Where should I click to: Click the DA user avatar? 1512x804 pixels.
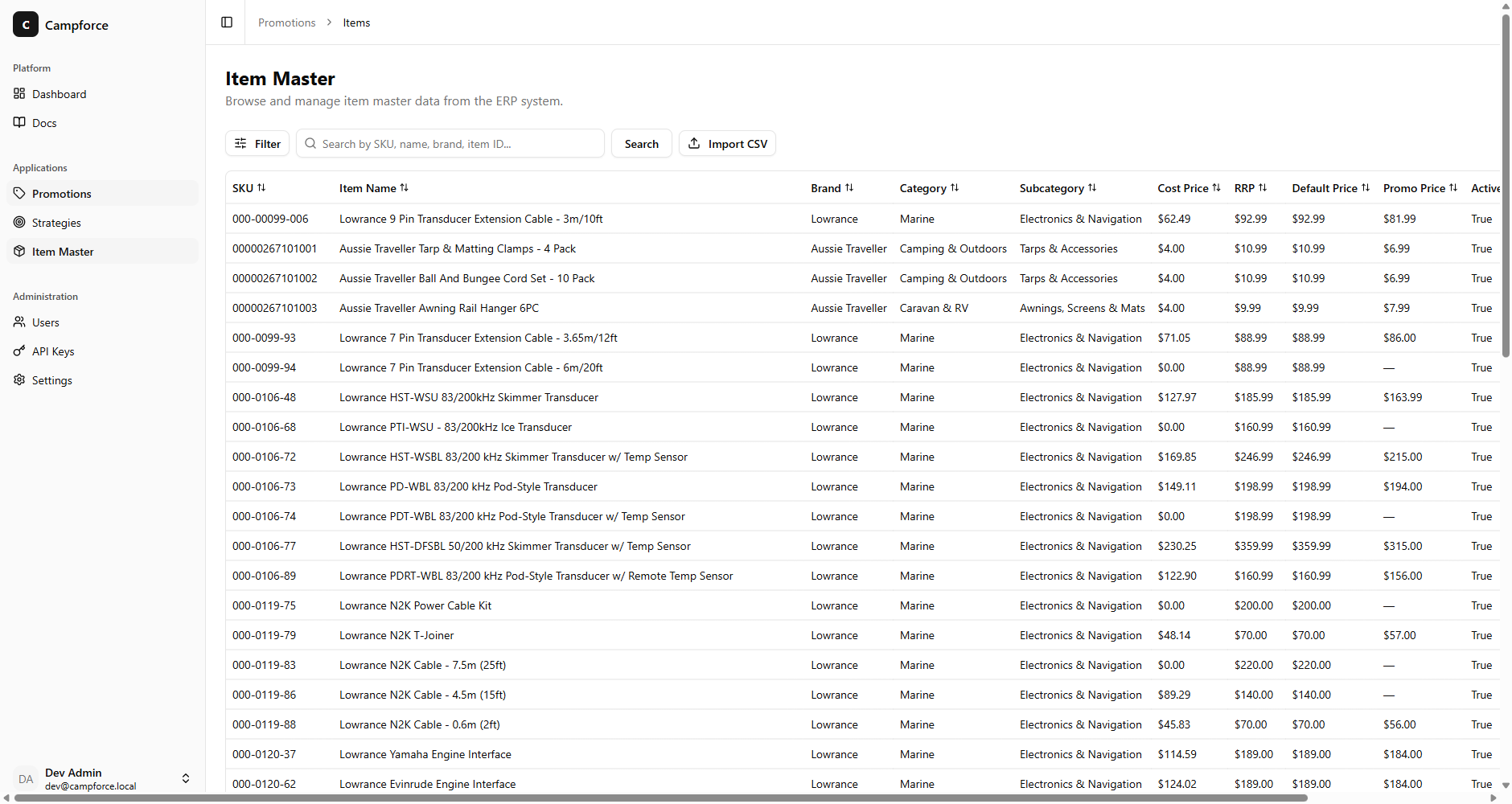(26, 779)
